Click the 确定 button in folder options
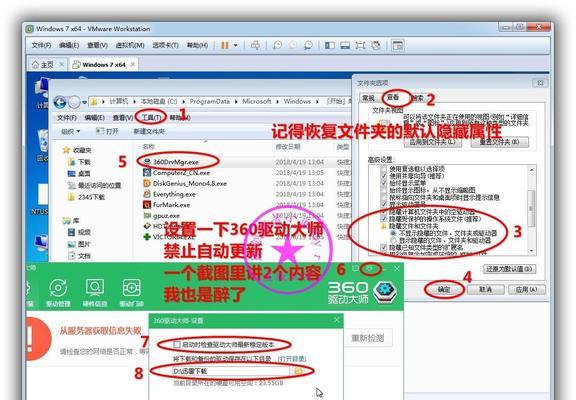Screen dimensions: 576x400 point(444,289)
